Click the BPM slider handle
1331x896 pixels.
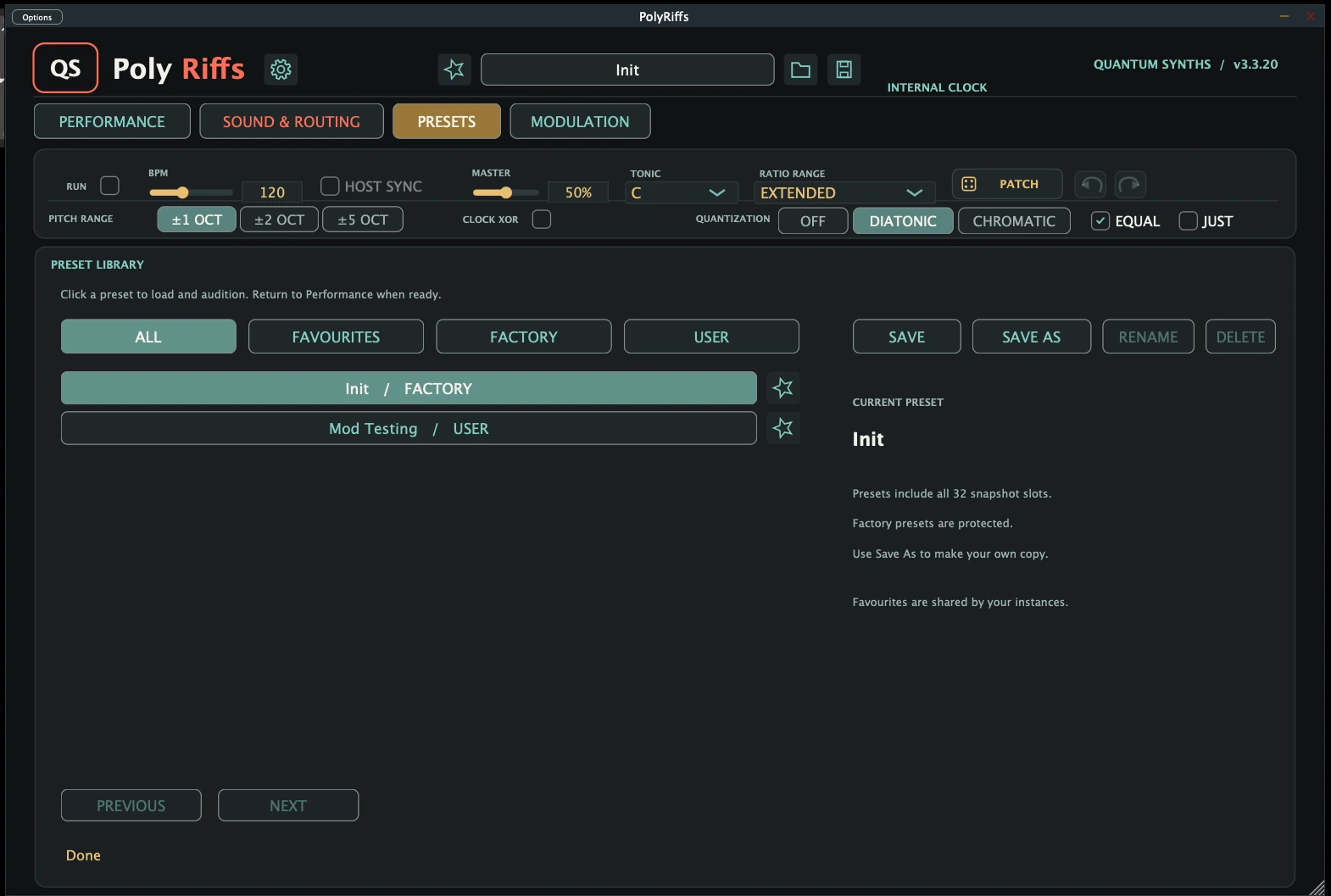[182, 192]
